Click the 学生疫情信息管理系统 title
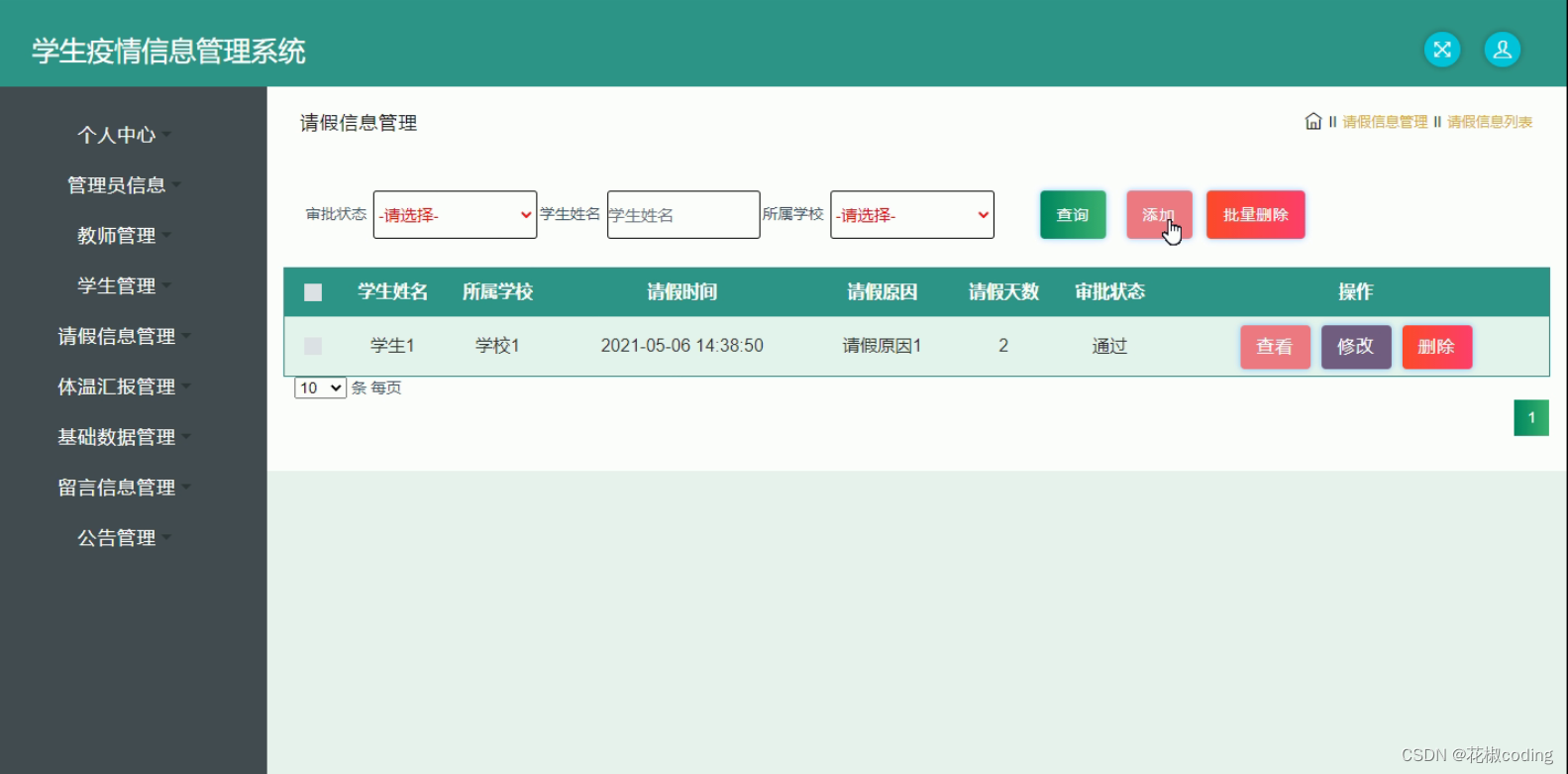 168,52
